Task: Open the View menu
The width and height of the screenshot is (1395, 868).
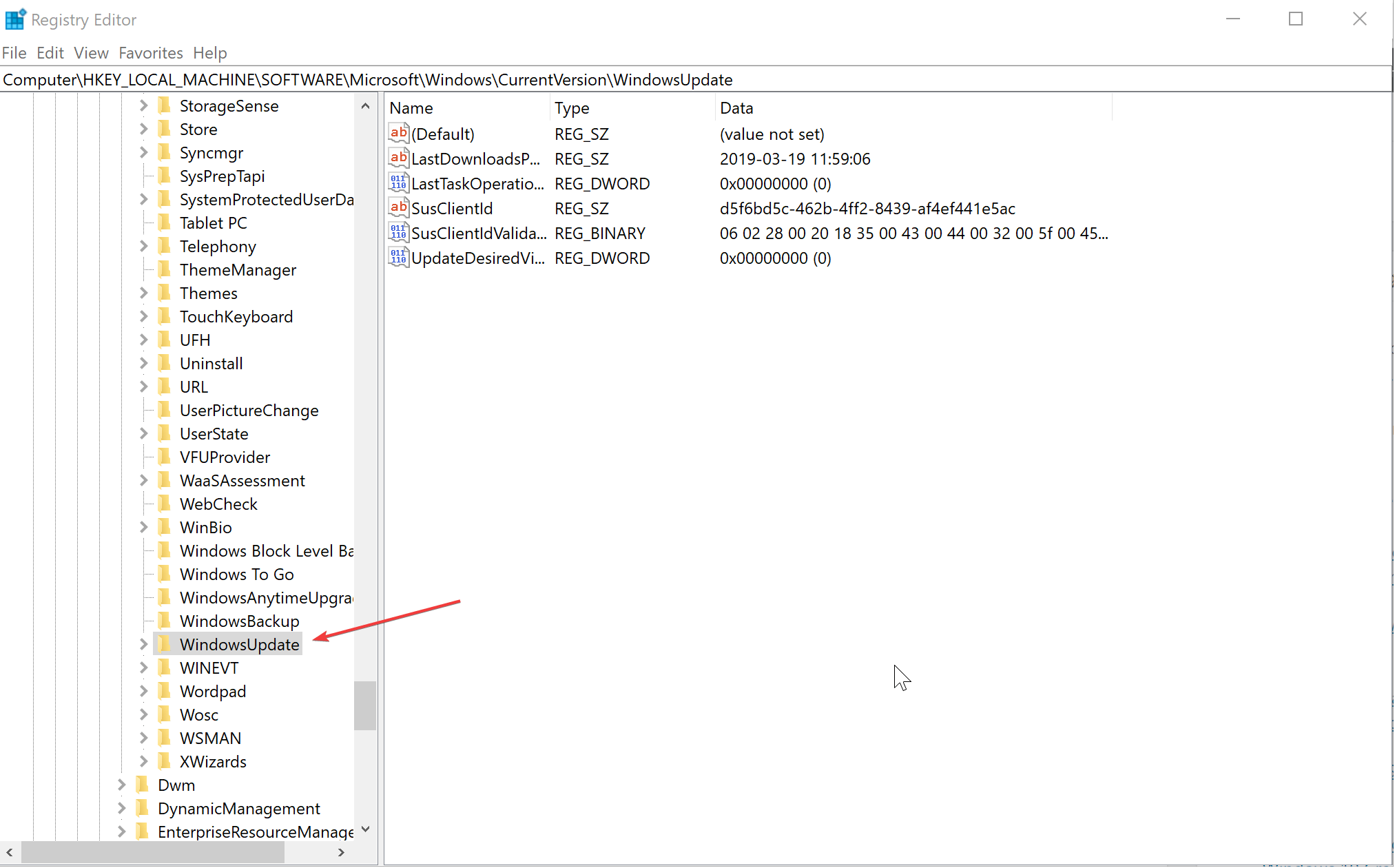Action: pos(91,53)
